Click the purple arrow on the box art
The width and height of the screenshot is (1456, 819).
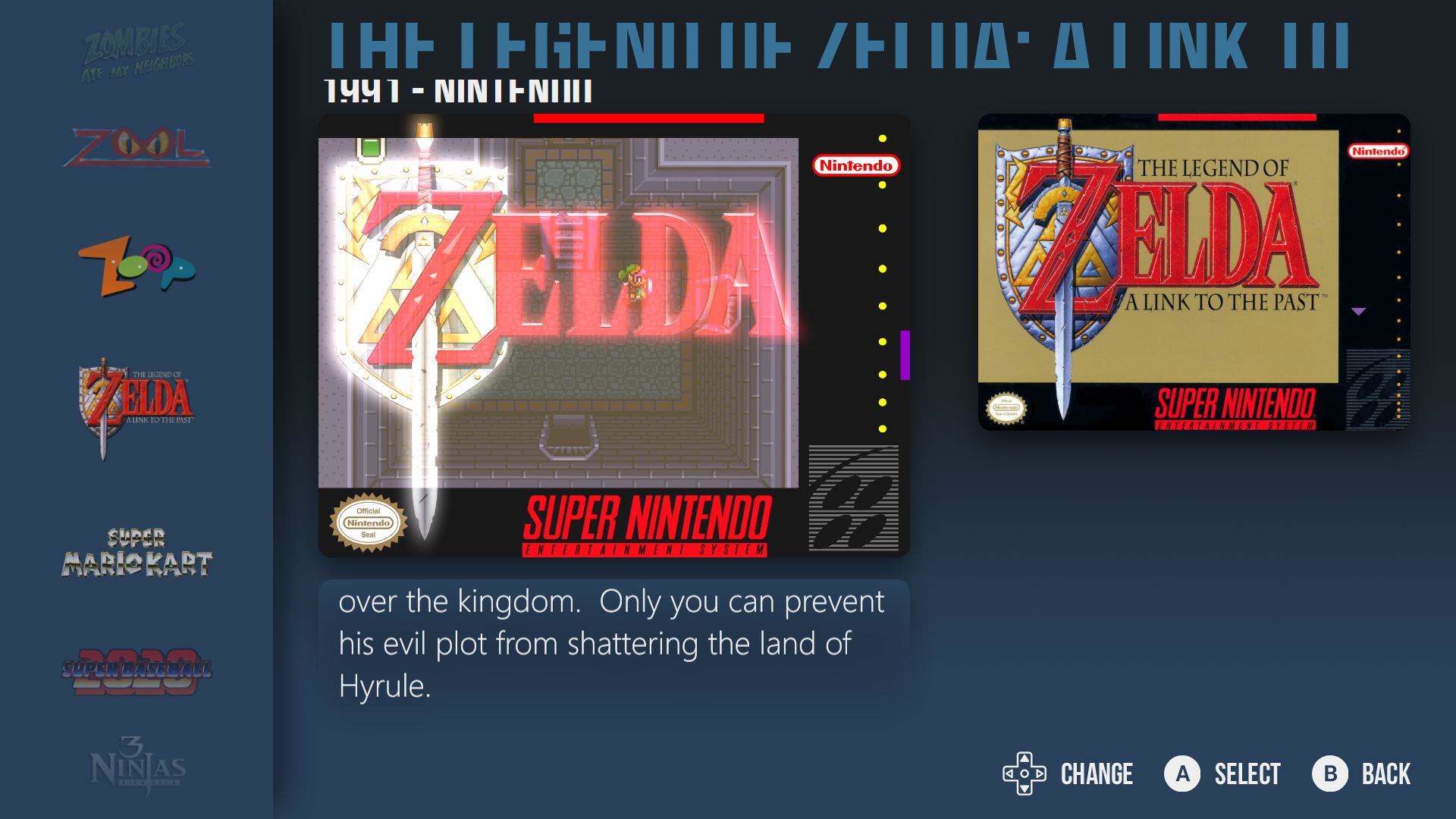[x=1359, y=311]
